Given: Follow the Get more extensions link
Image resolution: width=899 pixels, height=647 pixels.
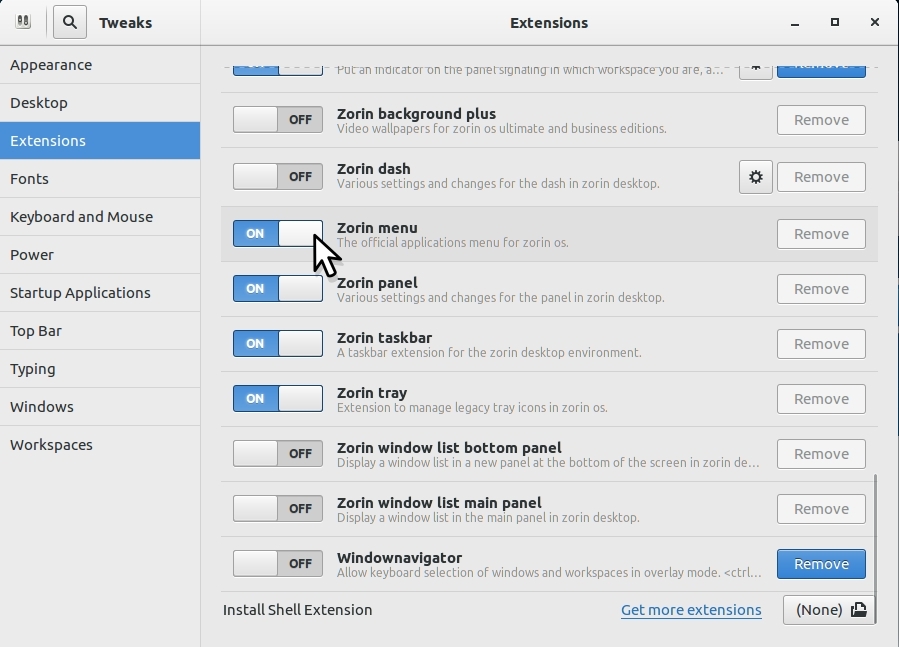Looking at the screenshot, I should pyautogui.click(x=691, y=610).
